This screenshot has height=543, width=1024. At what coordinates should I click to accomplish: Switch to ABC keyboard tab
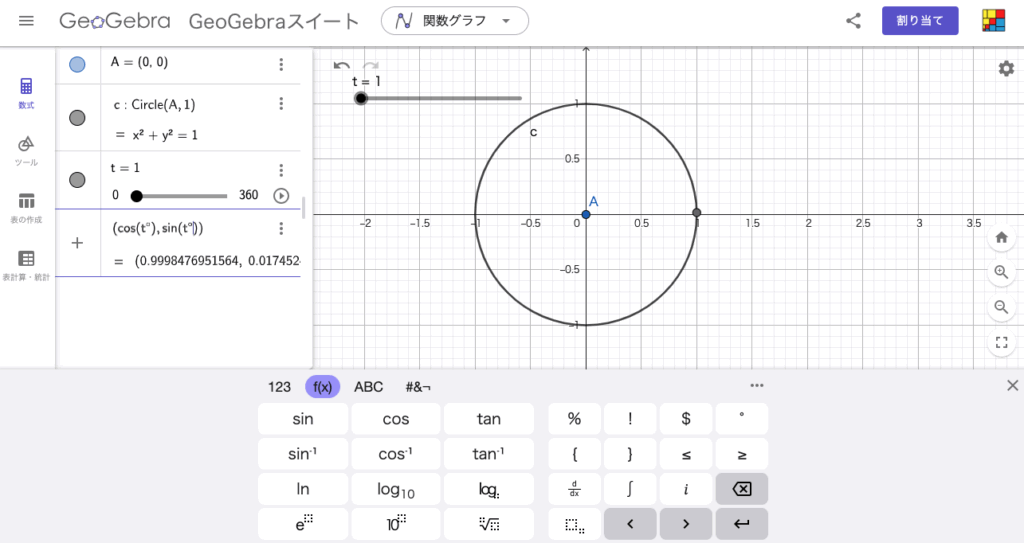(368, 387)
